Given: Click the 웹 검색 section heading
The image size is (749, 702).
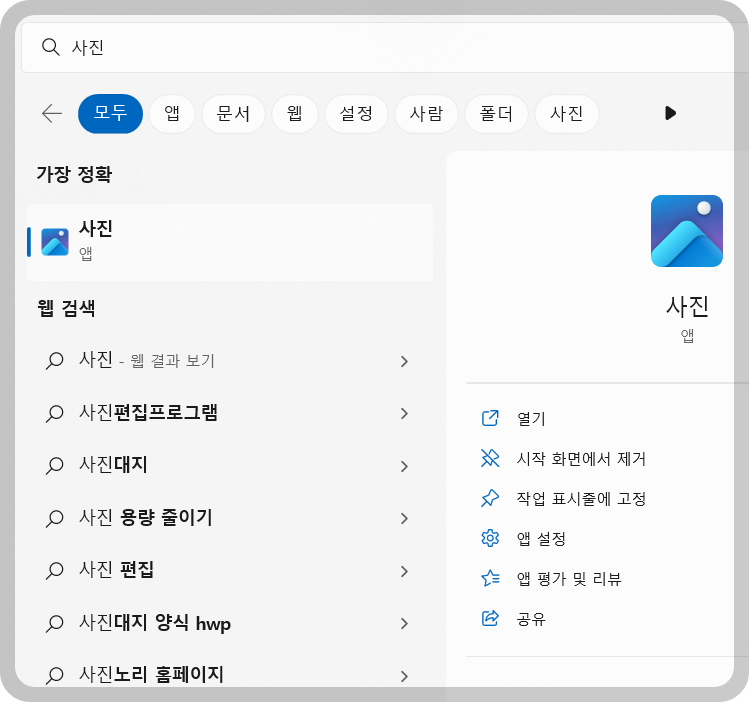Looking at the screenshot, I should click(x=66, y=308).
